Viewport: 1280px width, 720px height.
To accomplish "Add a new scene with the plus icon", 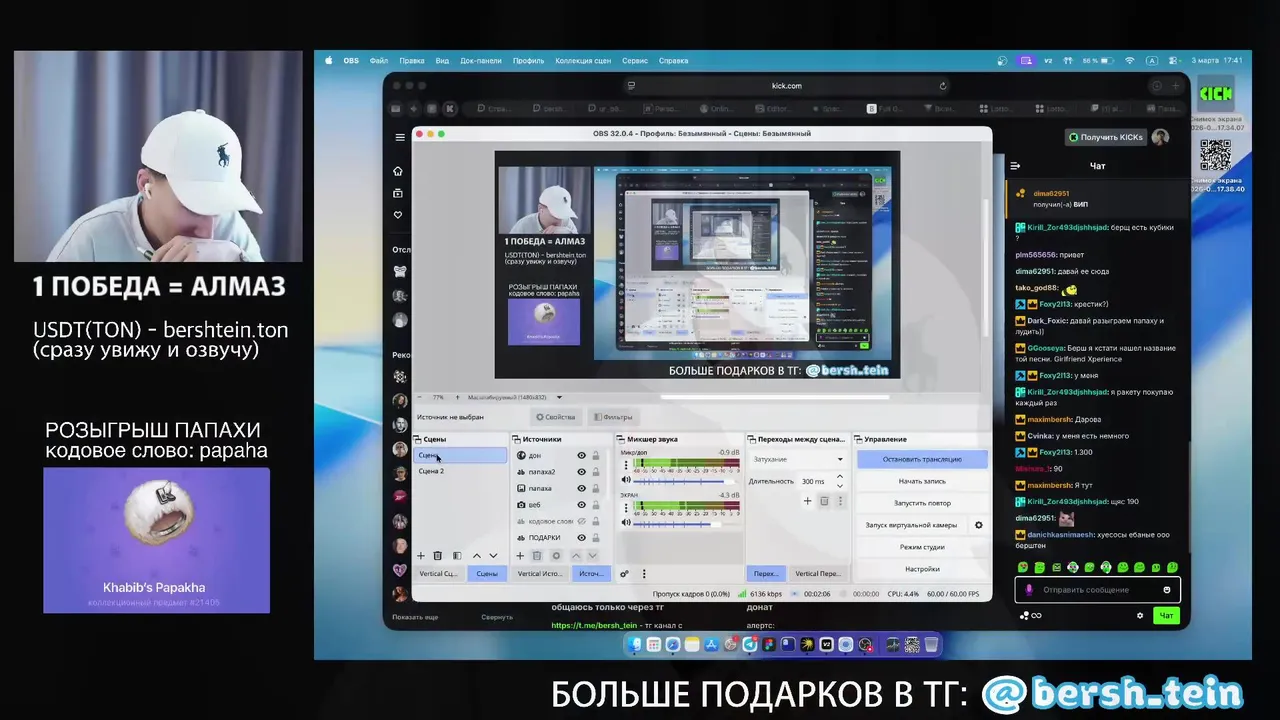I will coord(421,556).
